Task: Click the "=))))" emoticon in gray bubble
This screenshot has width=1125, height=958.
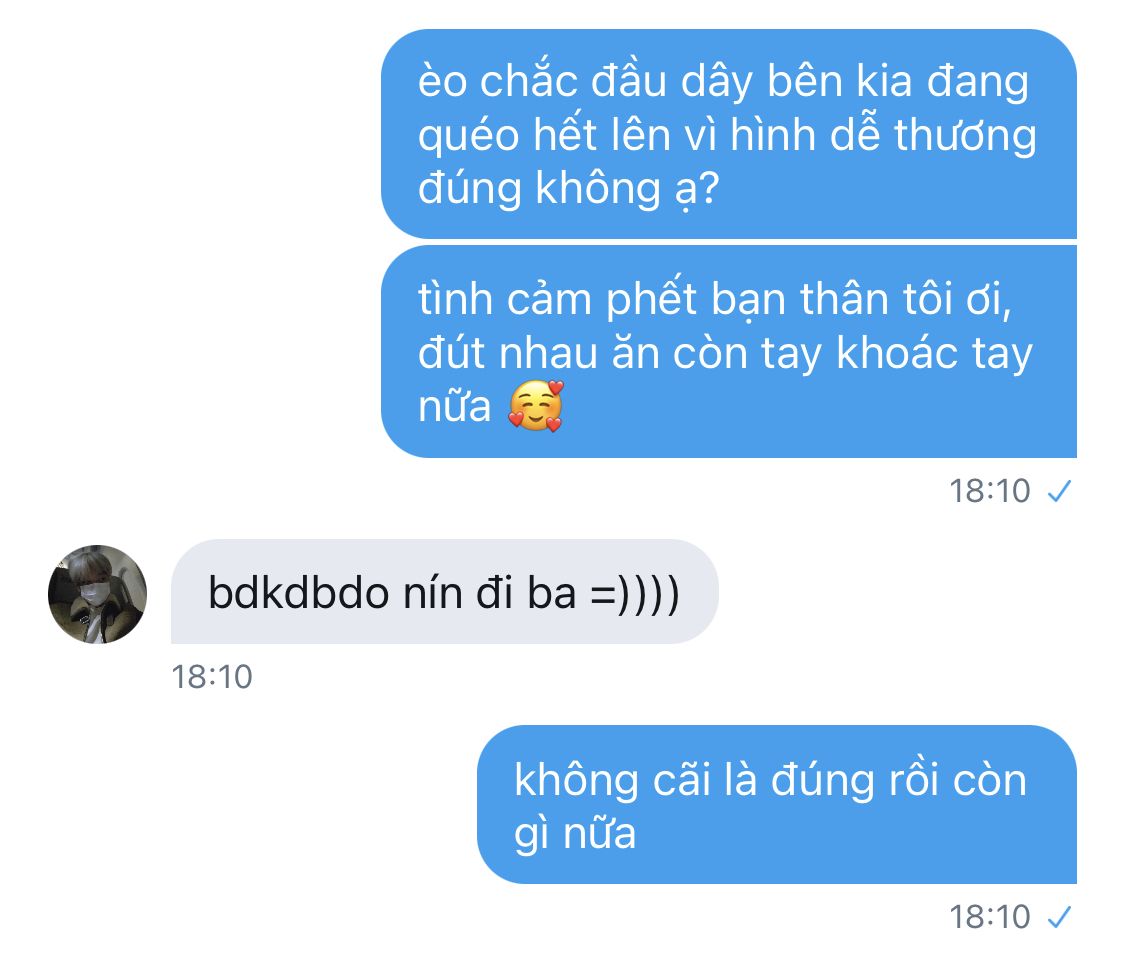Action: 635,595
